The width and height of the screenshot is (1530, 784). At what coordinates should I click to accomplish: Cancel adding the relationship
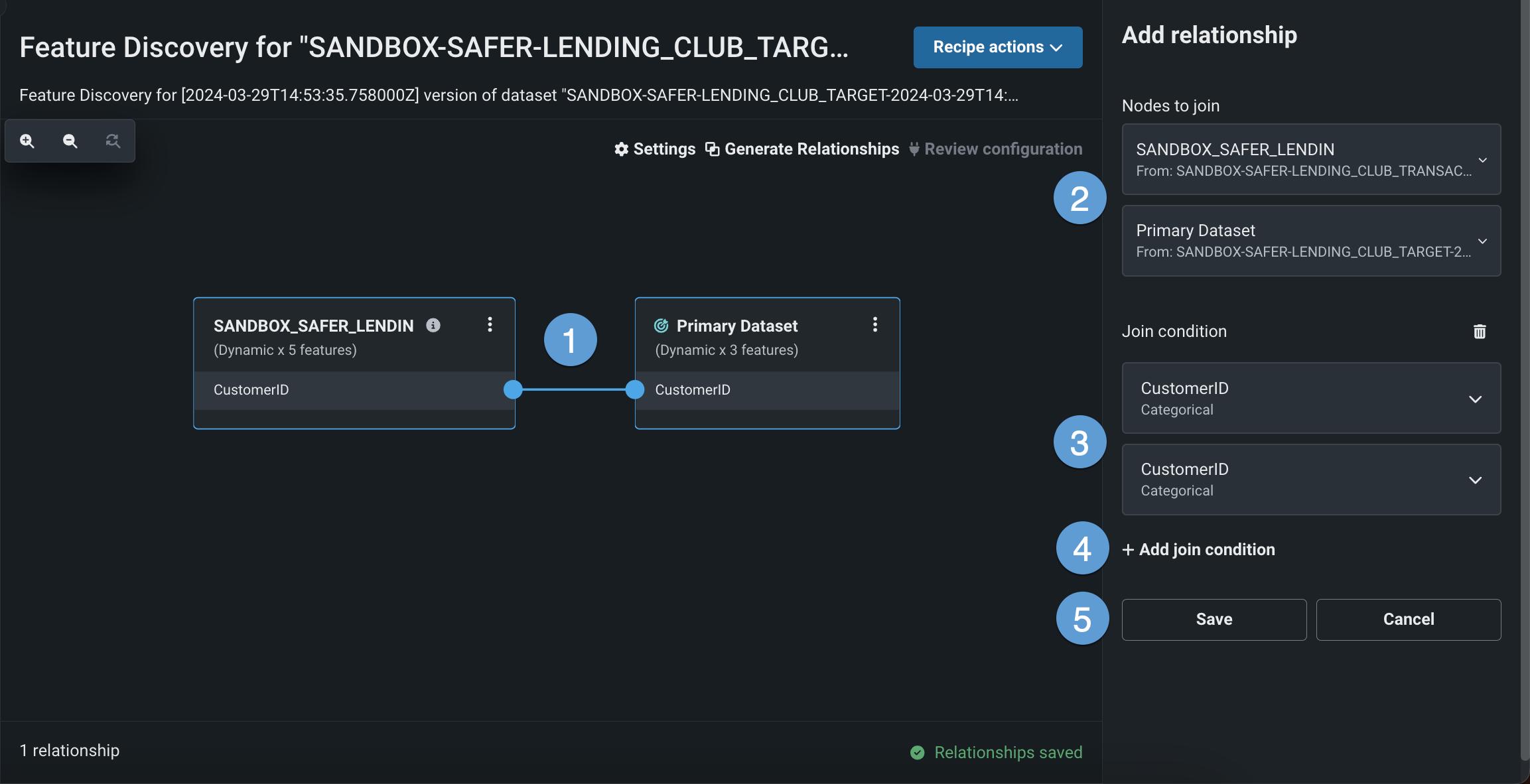coord(1408,620)
